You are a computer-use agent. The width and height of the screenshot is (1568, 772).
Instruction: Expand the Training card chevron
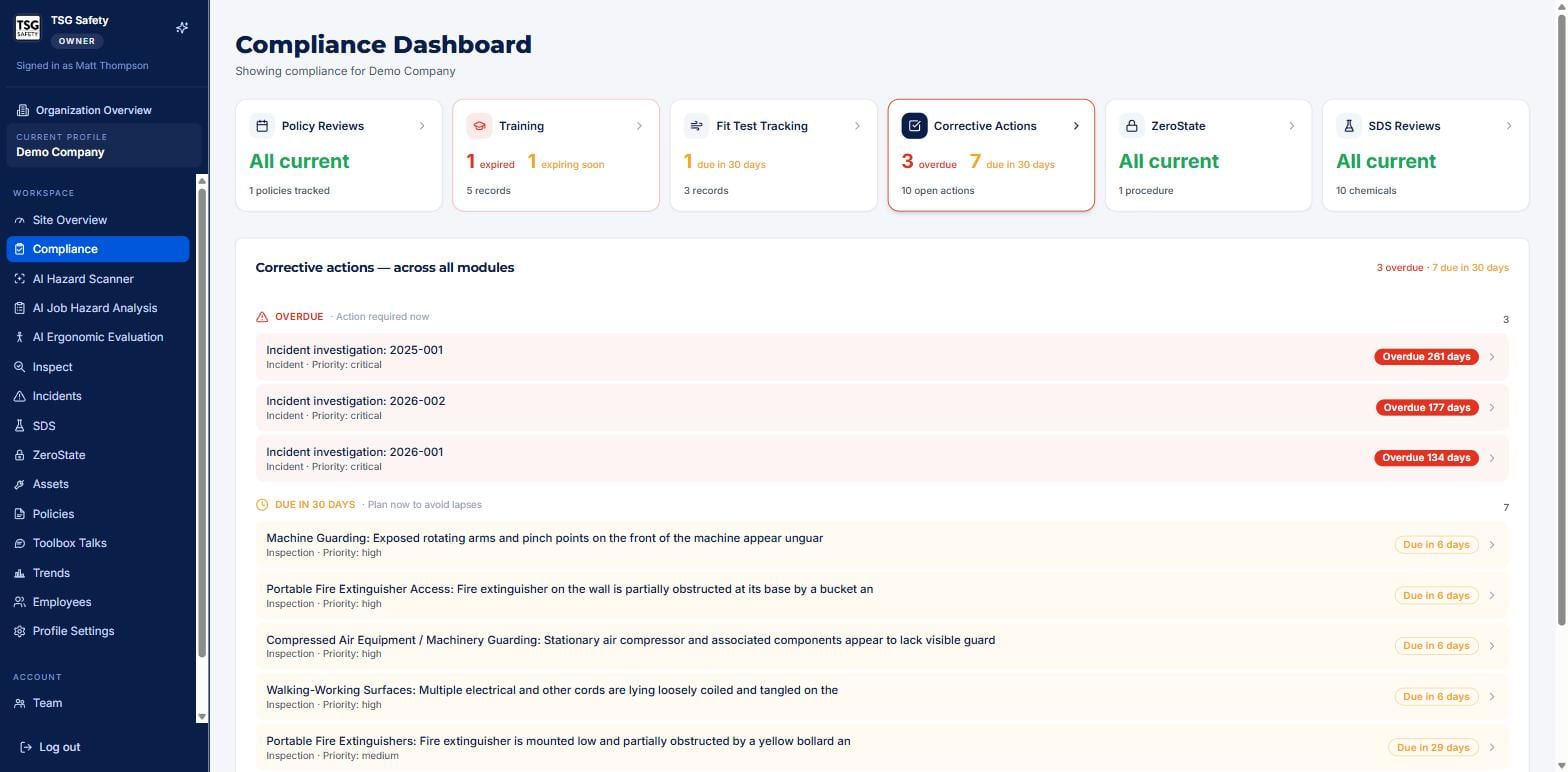tap(639, 126)
